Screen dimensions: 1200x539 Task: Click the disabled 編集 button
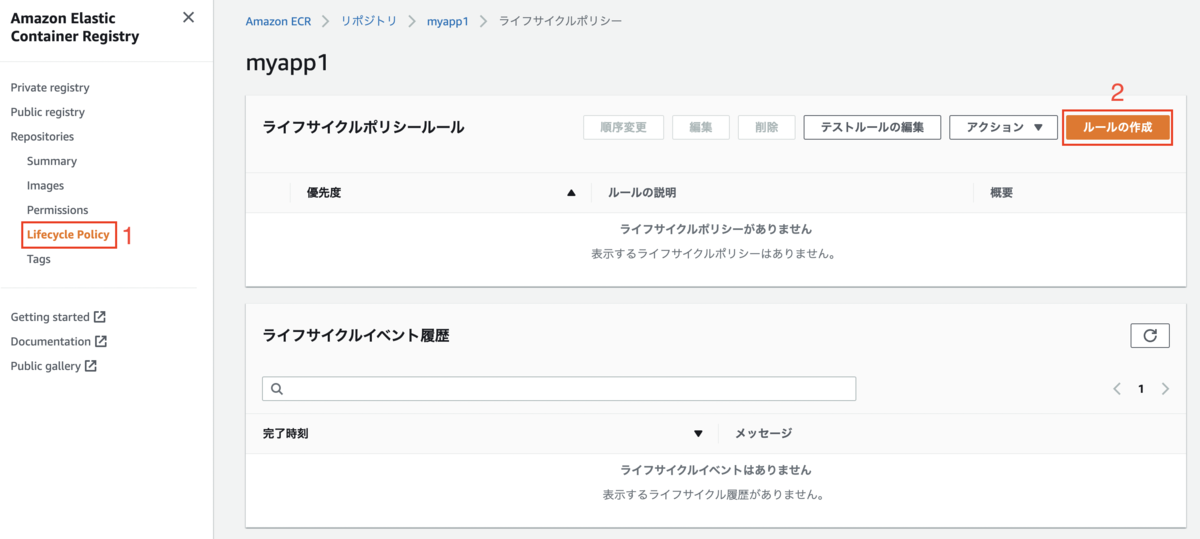click(701, 127)
